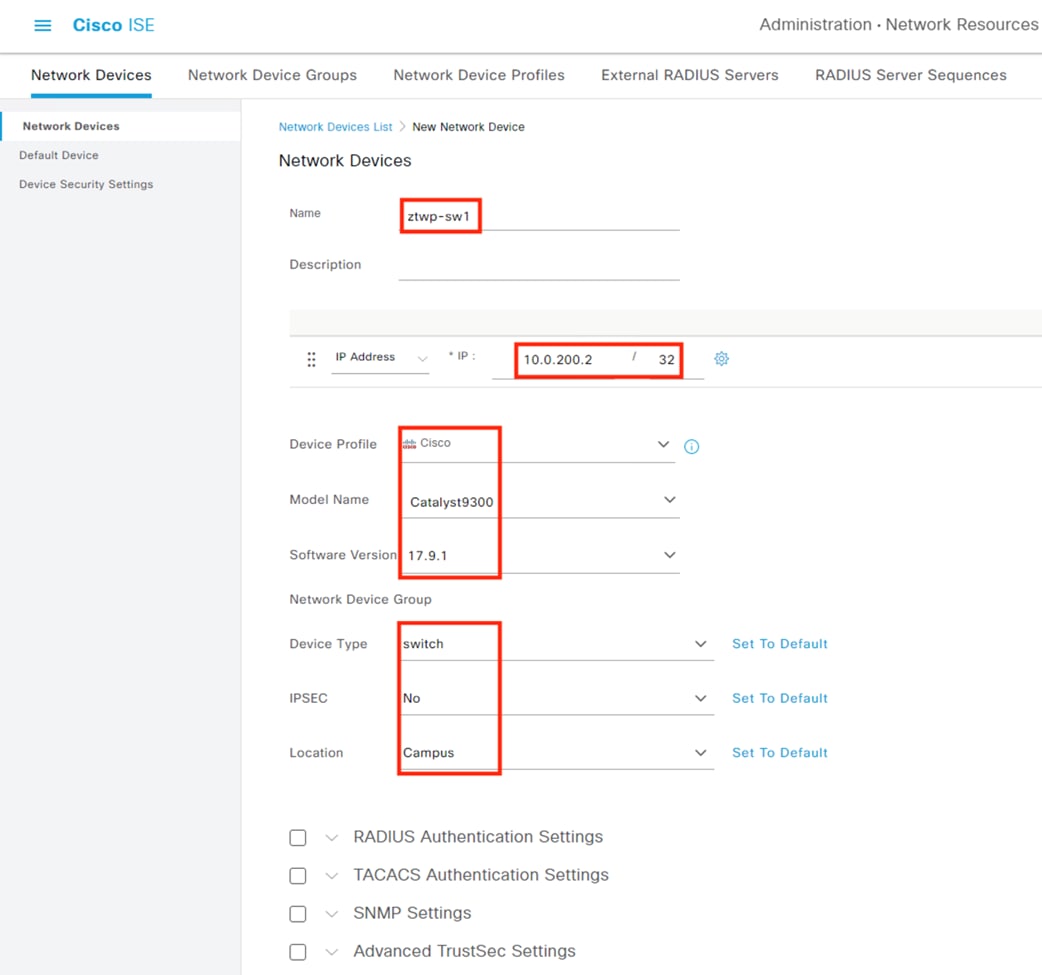Open the Model Name dropdown
The width and height of the screenshot is (1042, 975).
pyautogui.click(x=540, y=500)
